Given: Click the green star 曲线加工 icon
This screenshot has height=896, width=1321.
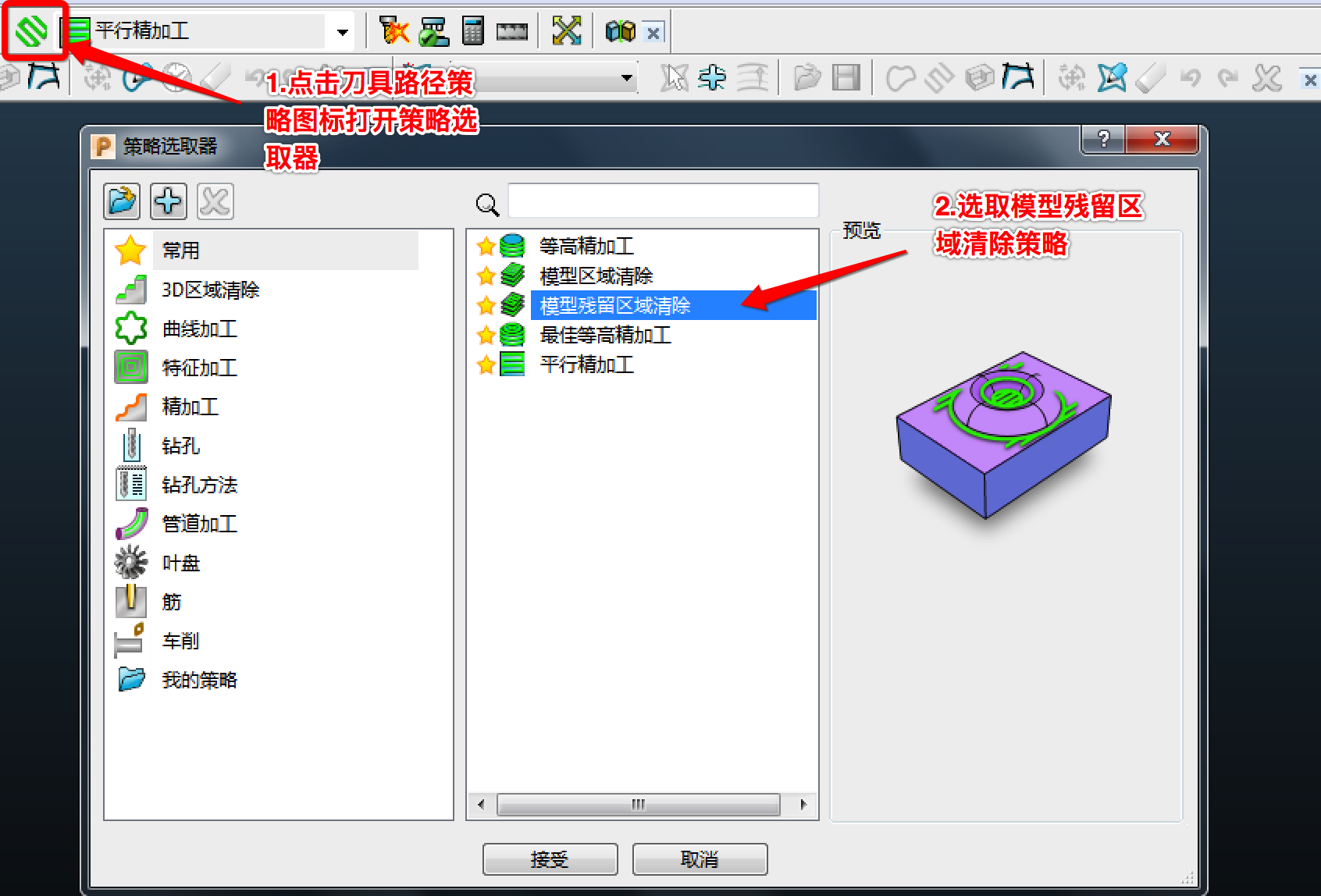Looking at the screenshot, I should tap(131, 328).
